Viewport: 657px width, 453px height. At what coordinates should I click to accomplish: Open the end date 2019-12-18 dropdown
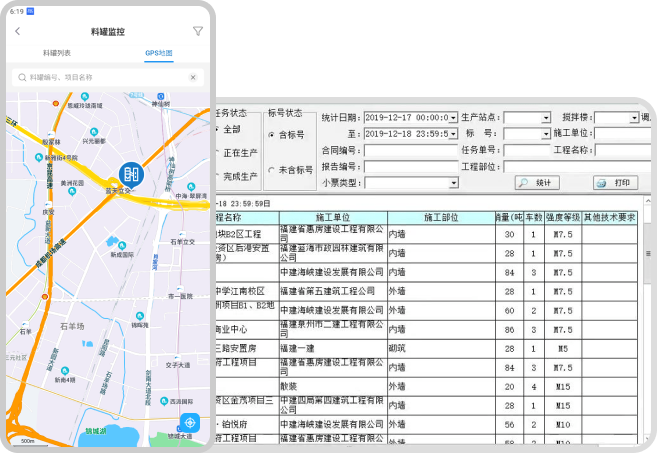point(453,134)
